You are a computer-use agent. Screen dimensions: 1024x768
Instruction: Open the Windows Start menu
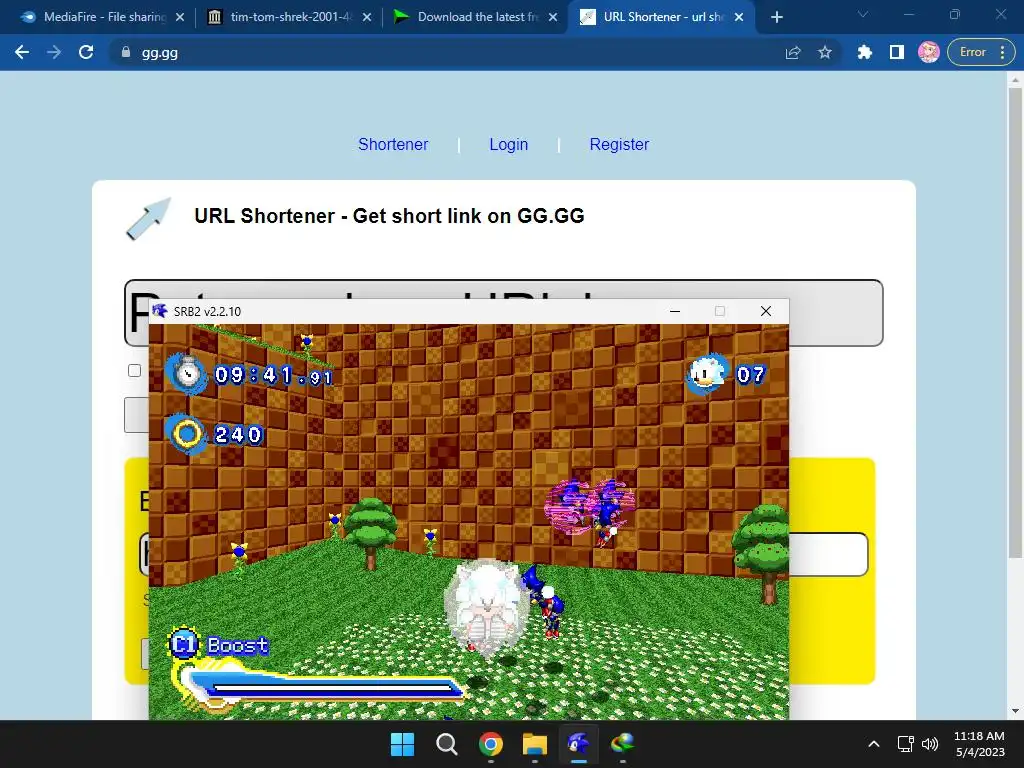402,744
